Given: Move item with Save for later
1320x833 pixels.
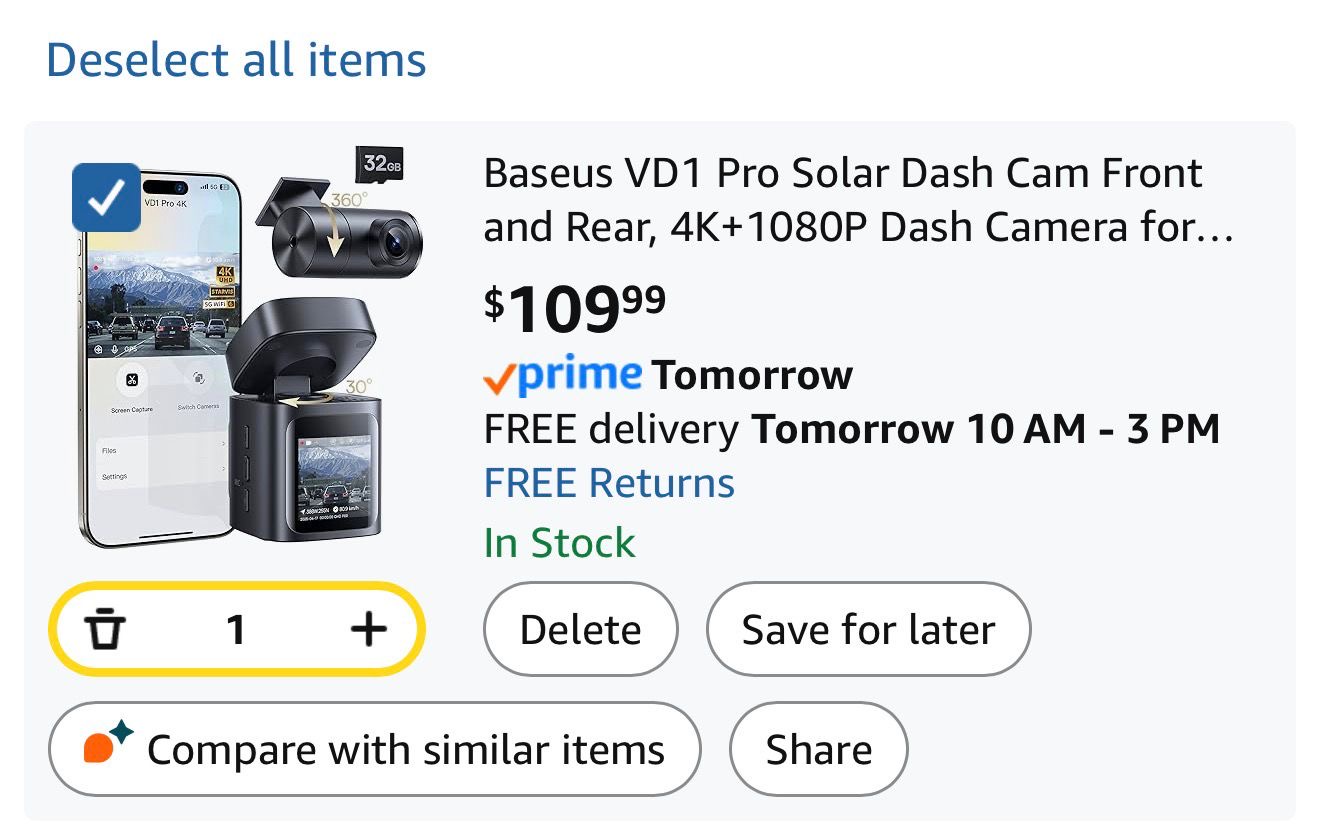Looking at the screenshot, I should pos(868,630).
